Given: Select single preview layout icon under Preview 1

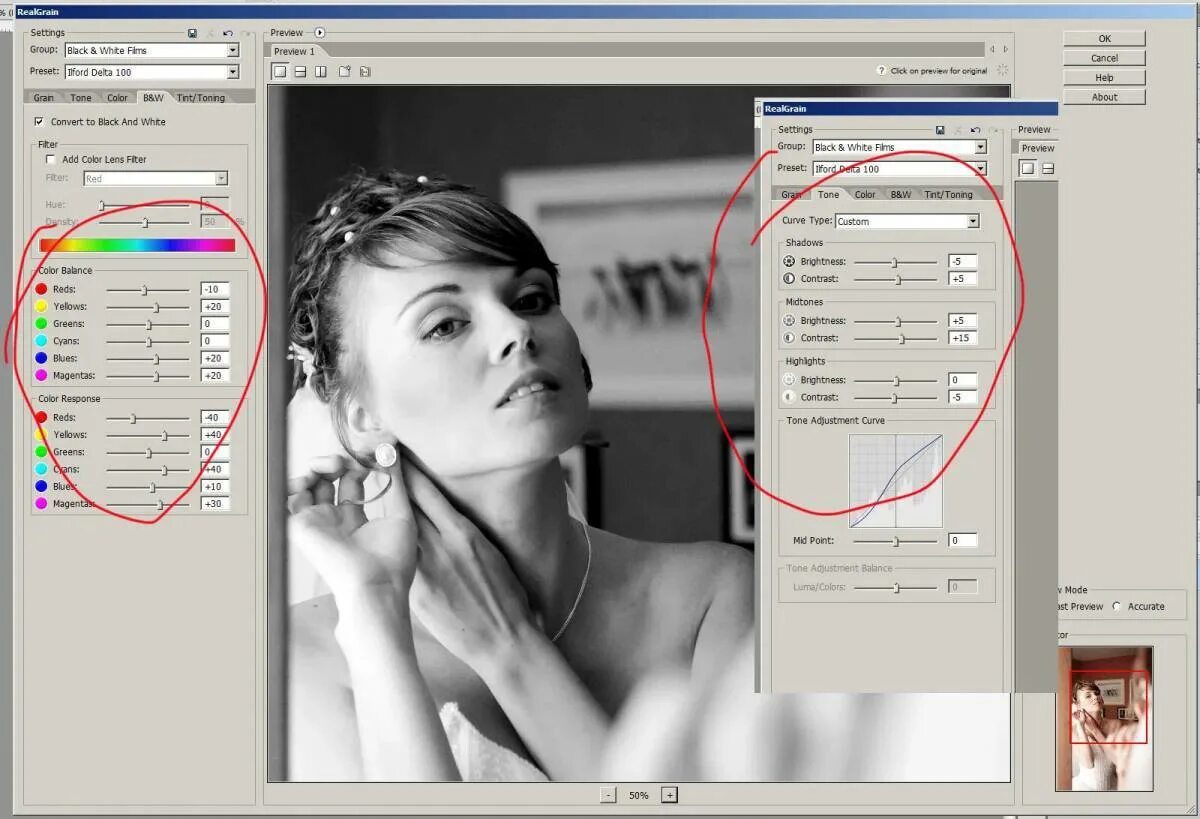Looking at the screenshot, I should click(x=280, y=71).
